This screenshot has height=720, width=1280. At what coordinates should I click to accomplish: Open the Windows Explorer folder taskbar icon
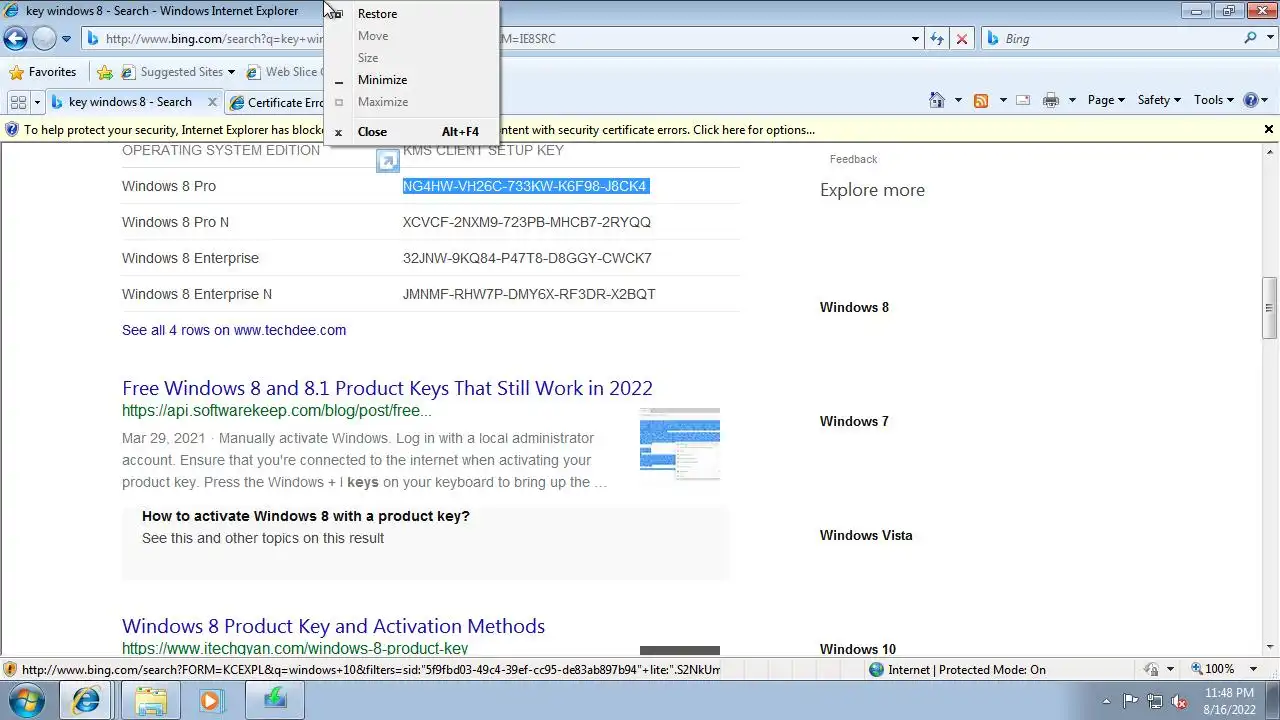pos(151,701)
